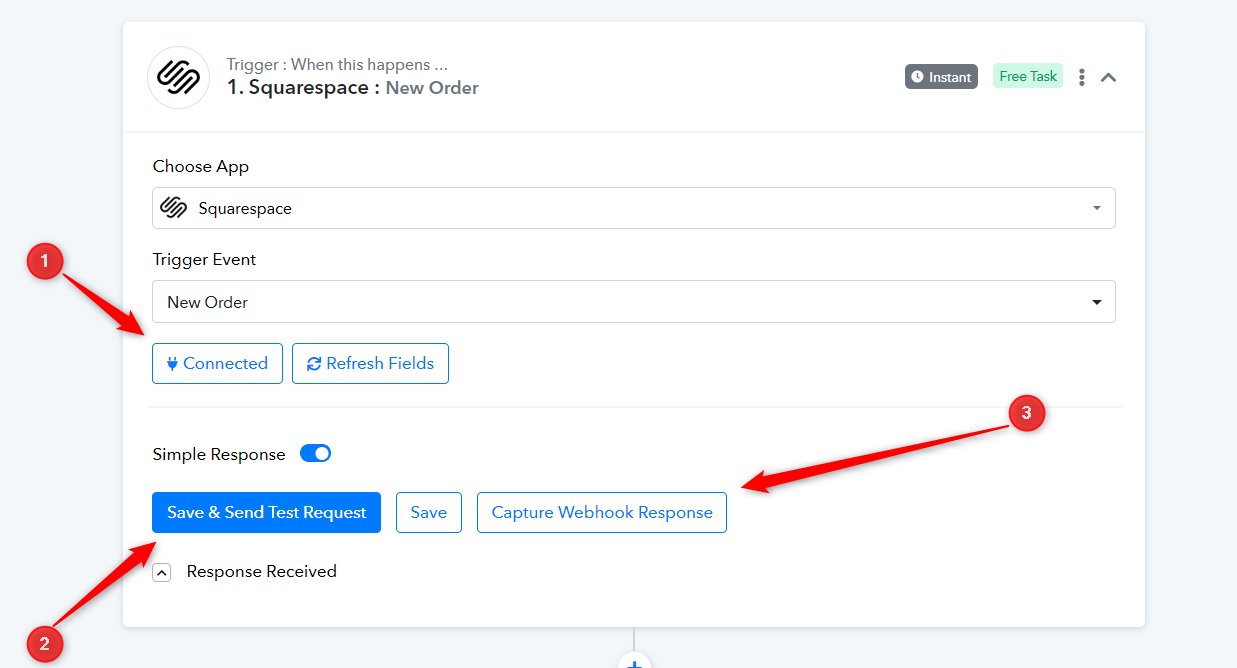The width and height of the screenshot is (1237, 668).
Task: Click the Save button
Action: click(428, 512)
